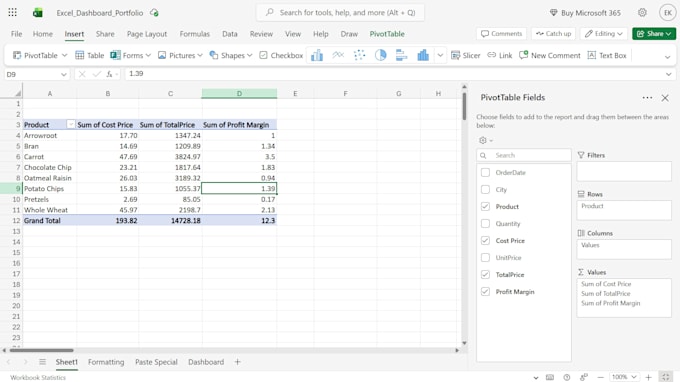The height and width of the screenshot is (382, 680).
Task: Click Buy Microsoft 365
Action: coord(585,13)
